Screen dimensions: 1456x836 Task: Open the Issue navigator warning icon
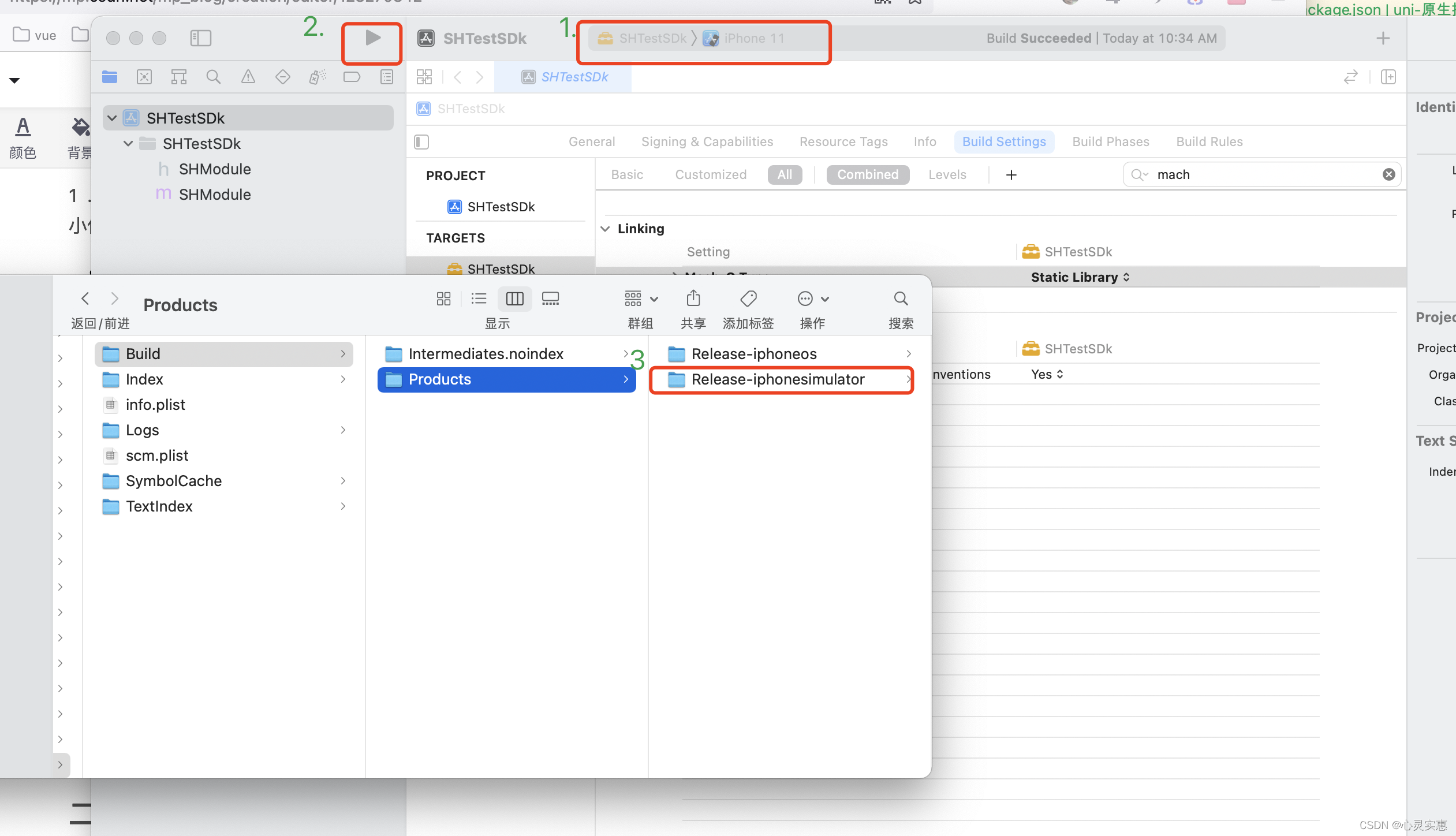click(x=248, y=77)
